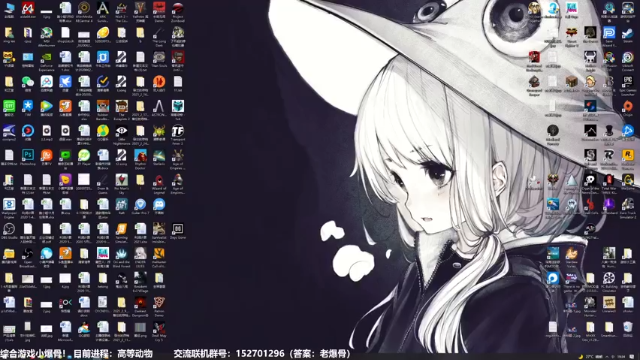Open the Photoshop shortcut

coord(28,158)
